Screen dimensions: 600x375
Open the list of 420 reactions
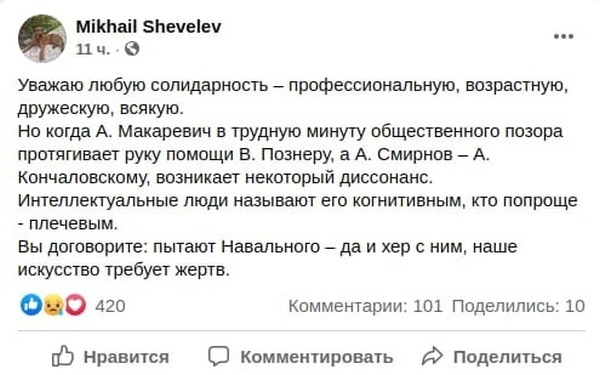(x=110, y=306)
